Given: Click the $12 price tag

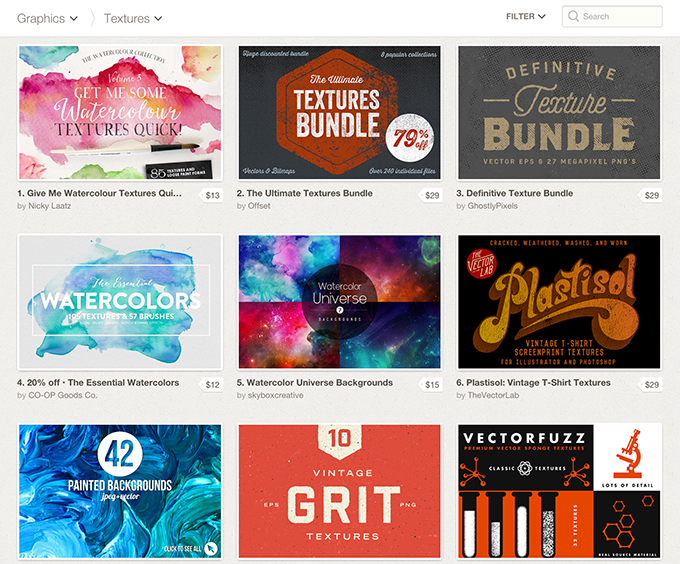Looking at the screenshot, I should point(212,385).
